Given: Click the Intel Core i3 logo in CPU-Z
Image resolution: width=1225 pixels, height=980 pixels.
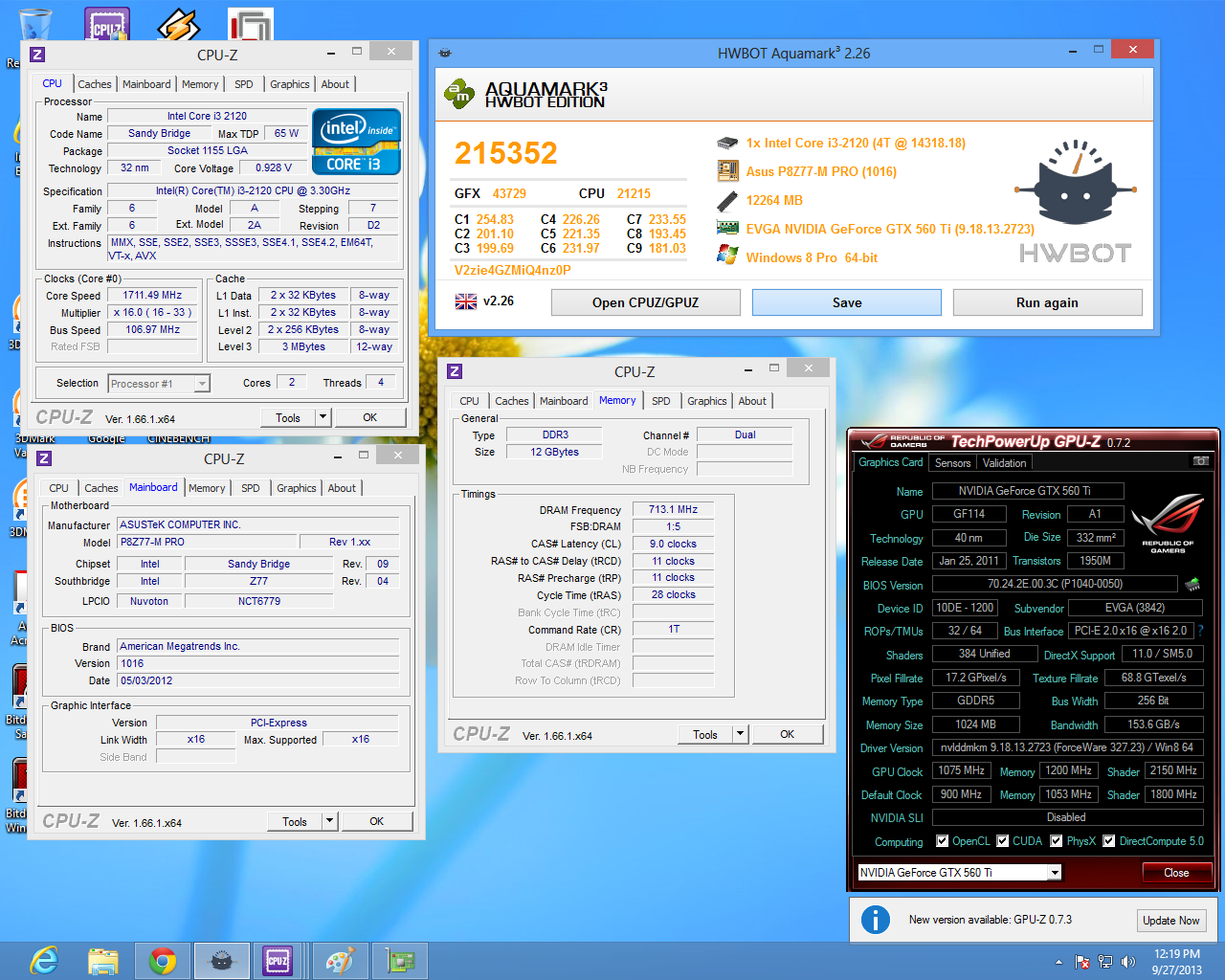Looking at the screenshot, I should coord(356,142).
